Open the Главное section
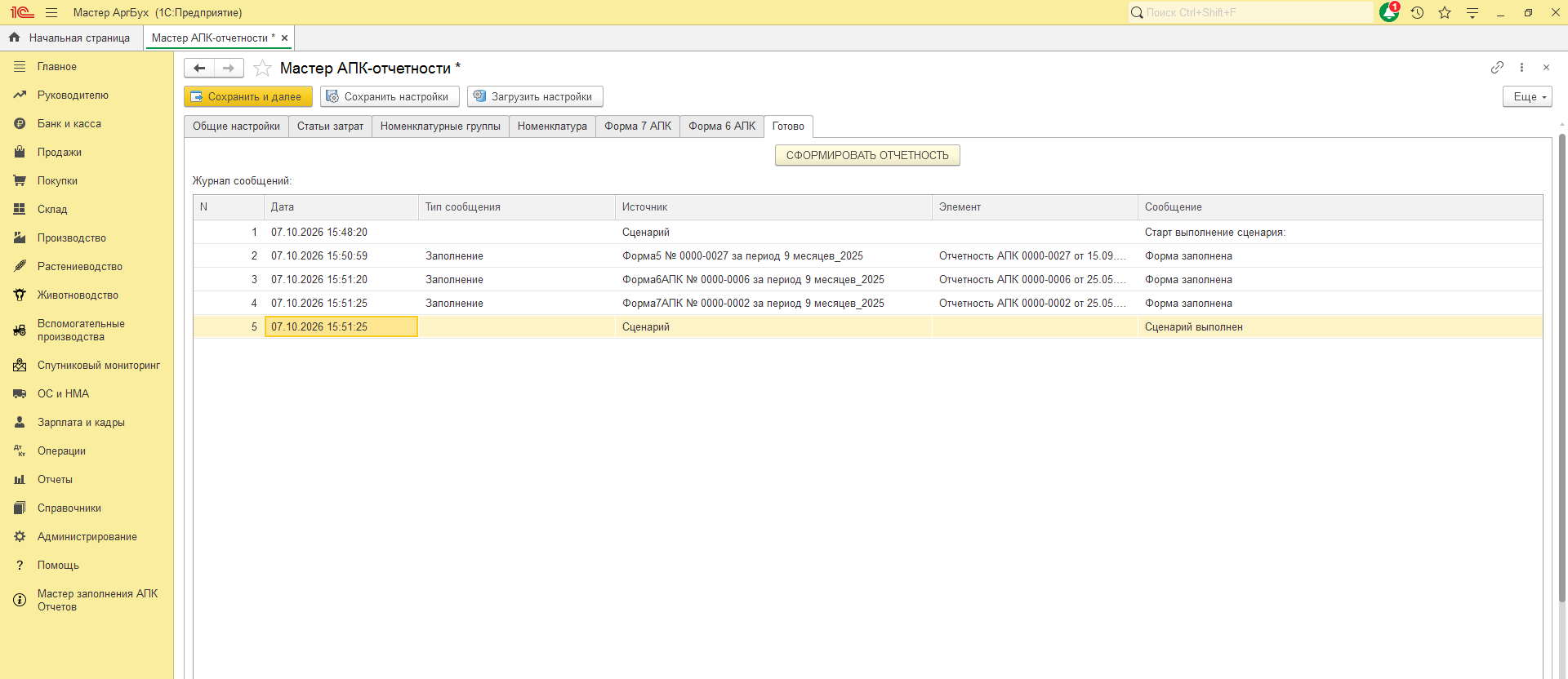This screenshot has height=679, width=1568. (x=87, y=67)
